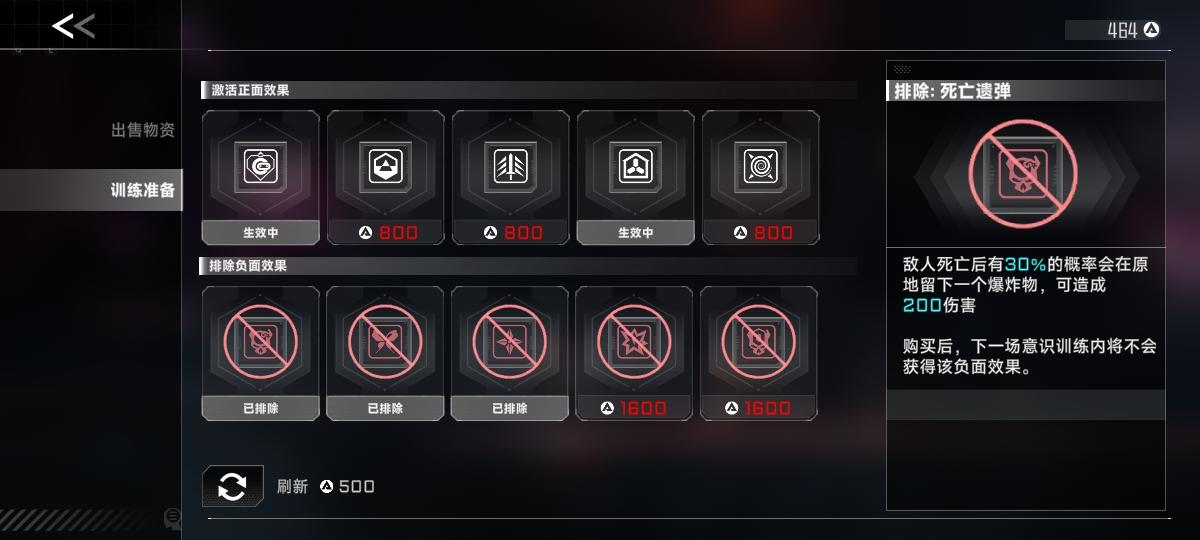Select the spiral target positive effect icon
This screenshot has width=1200, height=540.
[x=761, y=165]
